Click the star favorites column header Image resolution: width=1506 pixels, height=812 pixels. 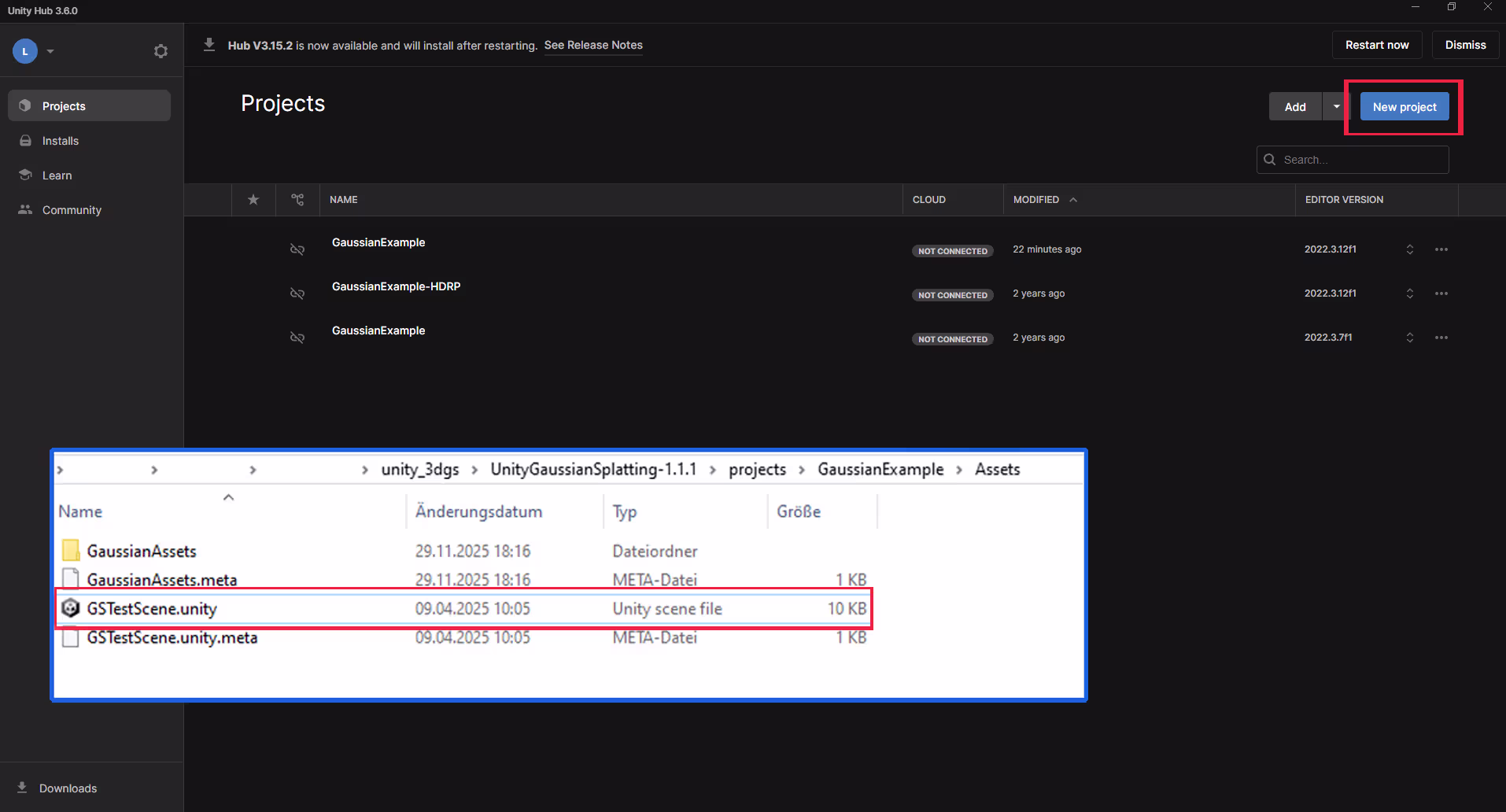point(253,200)
